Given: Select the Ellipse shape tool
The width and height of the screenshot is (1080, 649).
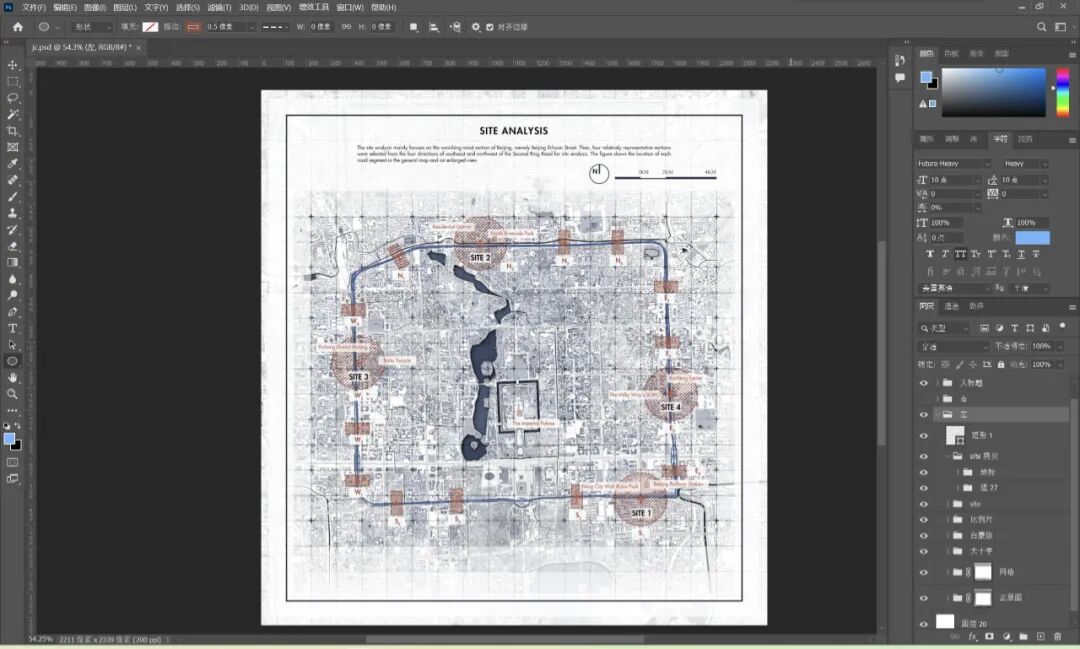Looking at the screenshot, I should coord(12,361).
